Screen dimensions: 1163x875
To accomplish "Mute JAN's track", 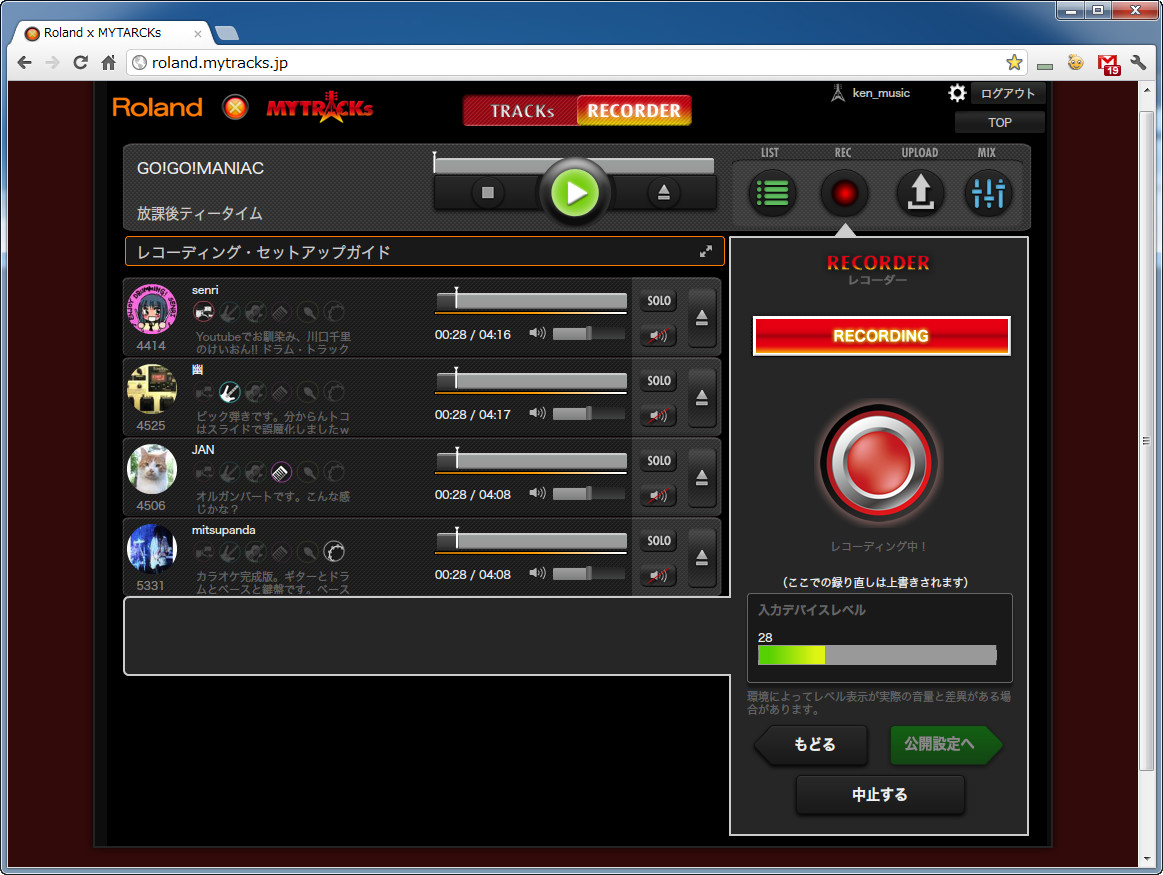I will point(659,495).
